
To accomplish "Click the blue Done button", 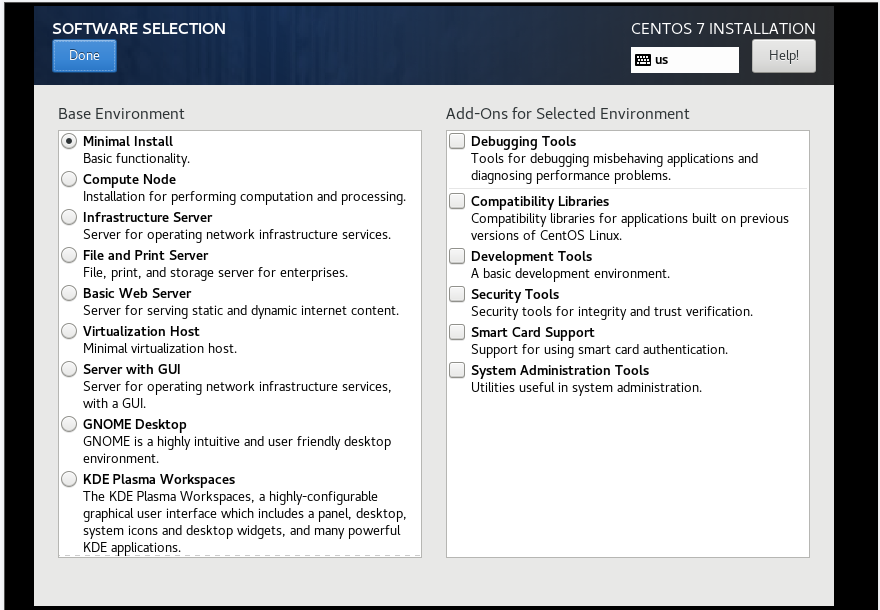I will tap(84, 56).
